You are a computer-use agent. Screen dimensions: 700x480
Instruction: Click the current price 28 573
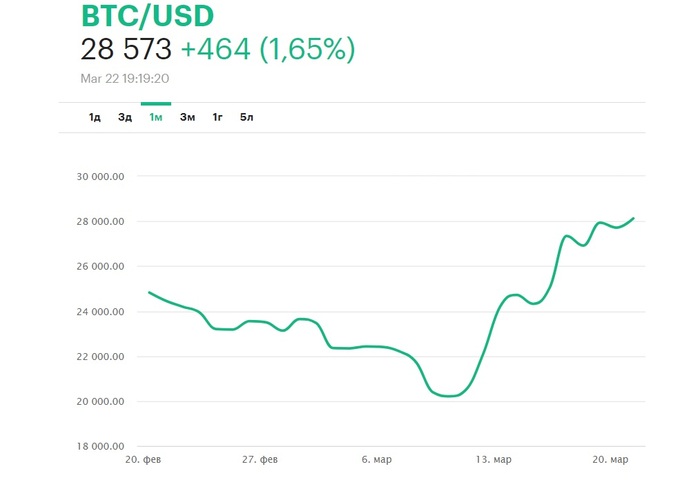126,49
